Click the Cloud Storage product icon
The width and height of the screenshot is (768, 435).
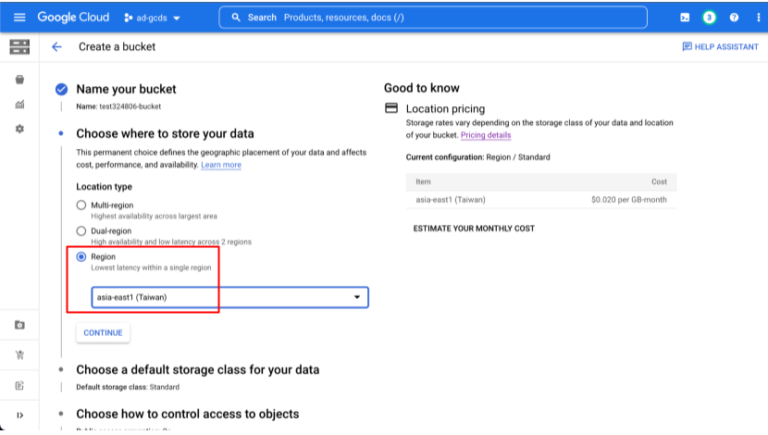20,47
